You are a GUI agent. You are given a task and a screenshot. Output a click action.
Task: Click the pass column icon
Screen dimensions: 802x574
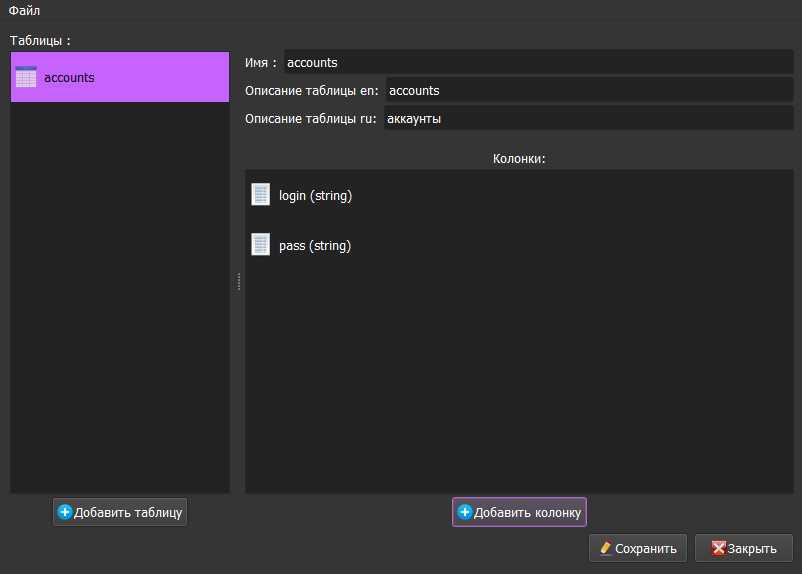(261, 245)
